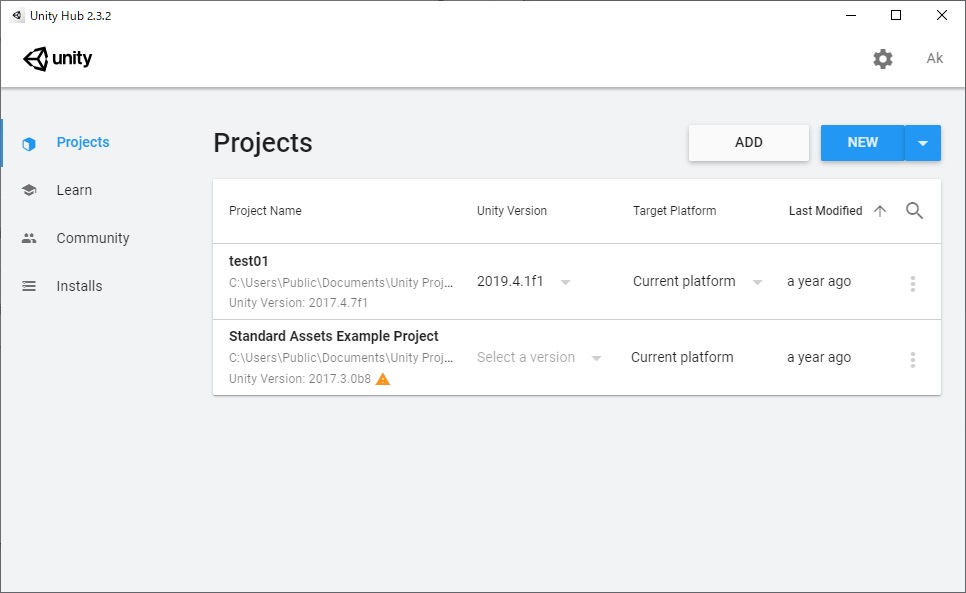
Task: Open Select a version dropdown
Action: pos(539,357)
